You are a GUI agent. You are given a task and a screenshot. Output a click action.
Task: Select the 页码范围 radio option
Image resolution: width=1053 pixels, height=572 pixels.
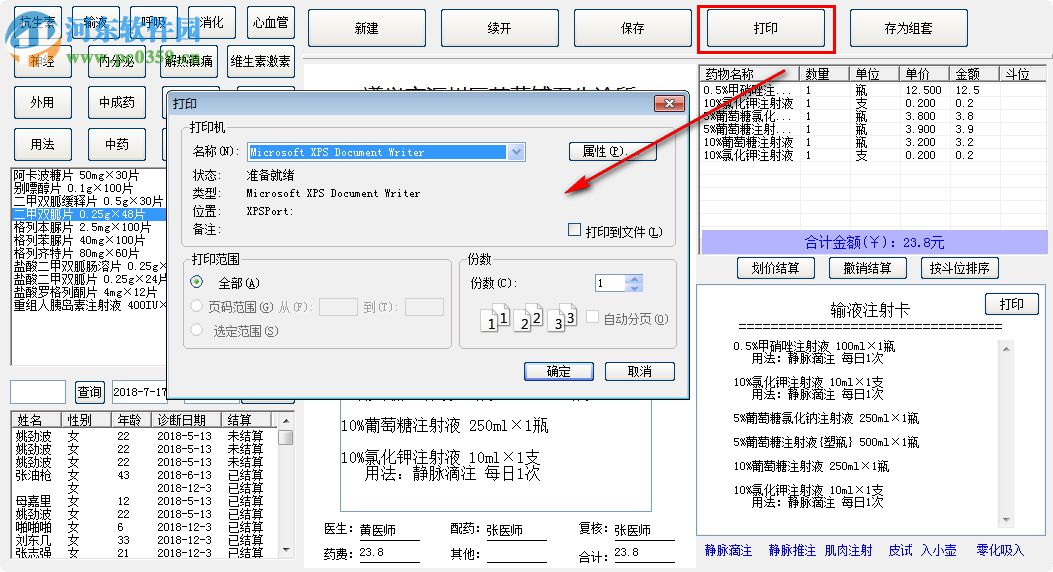(196, 306)
